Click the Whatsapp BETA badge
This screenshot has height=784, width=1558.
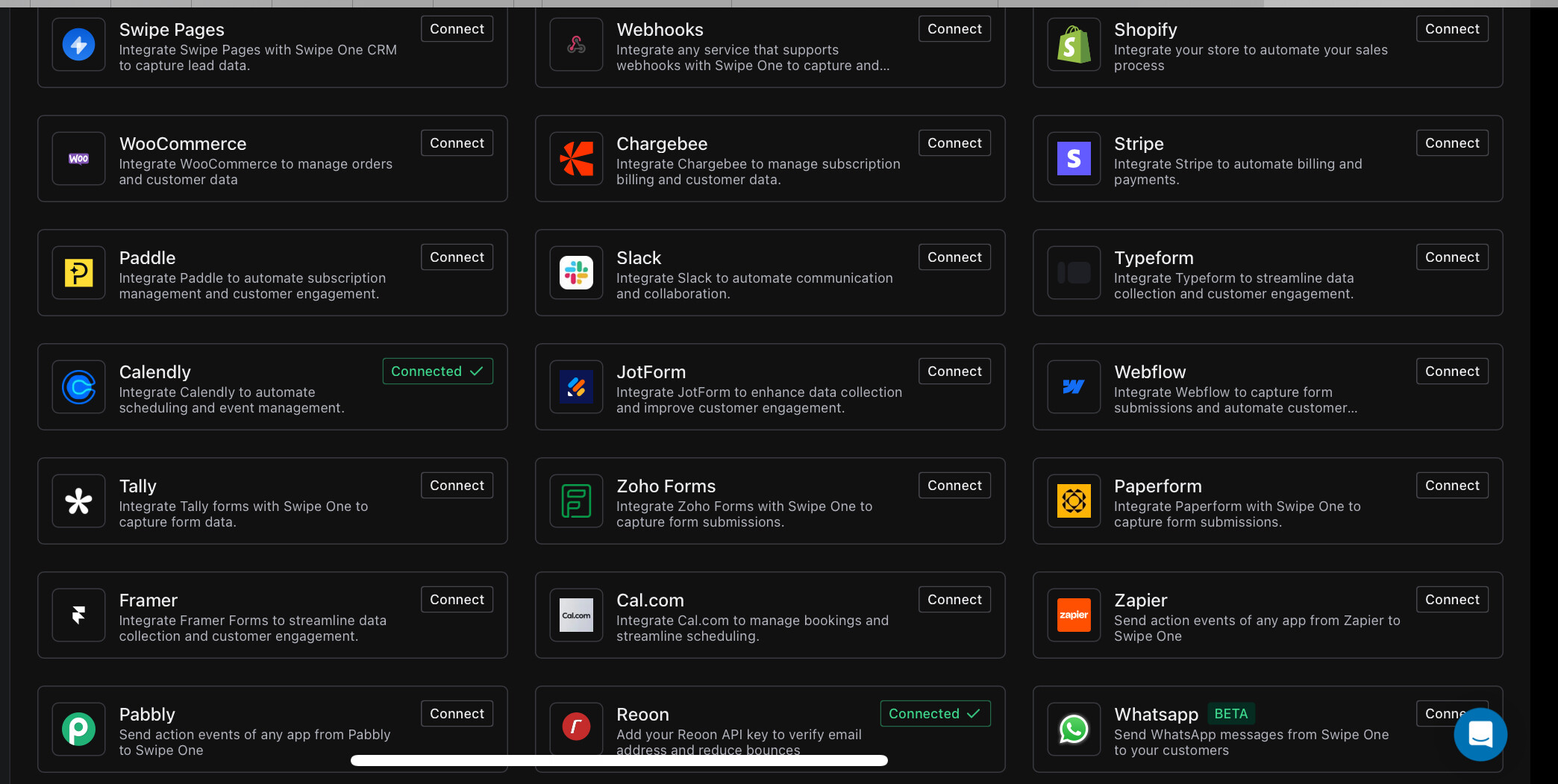[x=1231, y=714]
